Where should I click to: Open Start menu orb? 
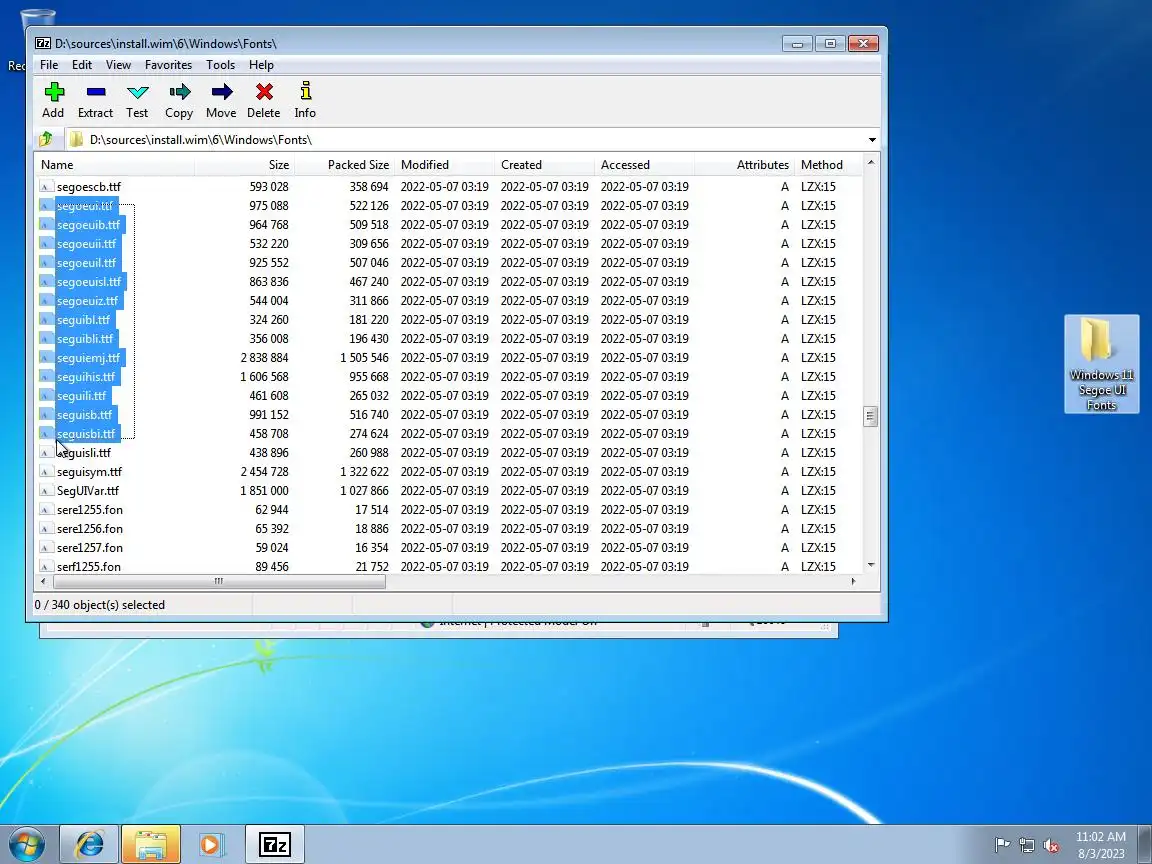pyautogui.click(x=26, y=844)
